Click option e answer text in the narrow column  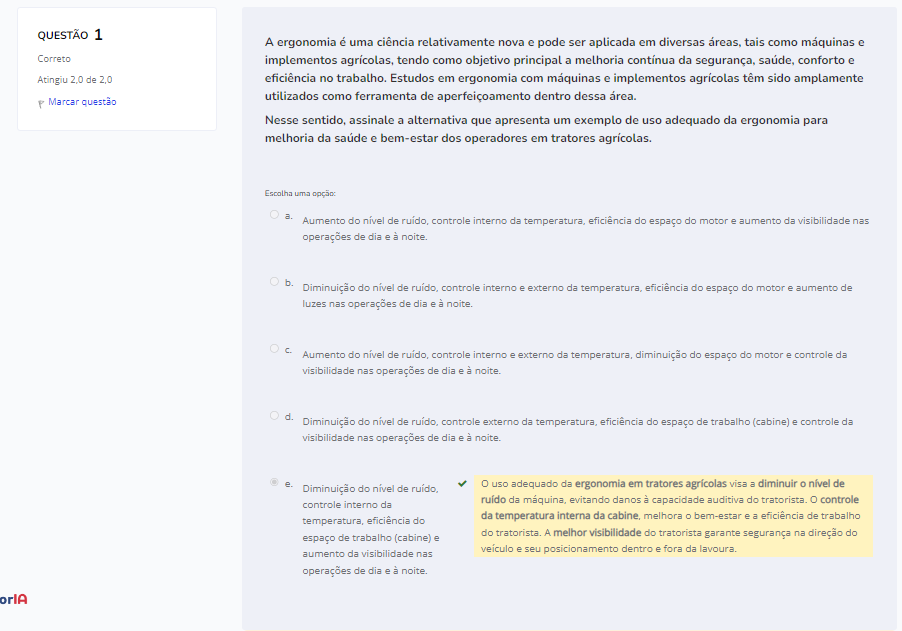pyautogui.click(x=370, y=529)
